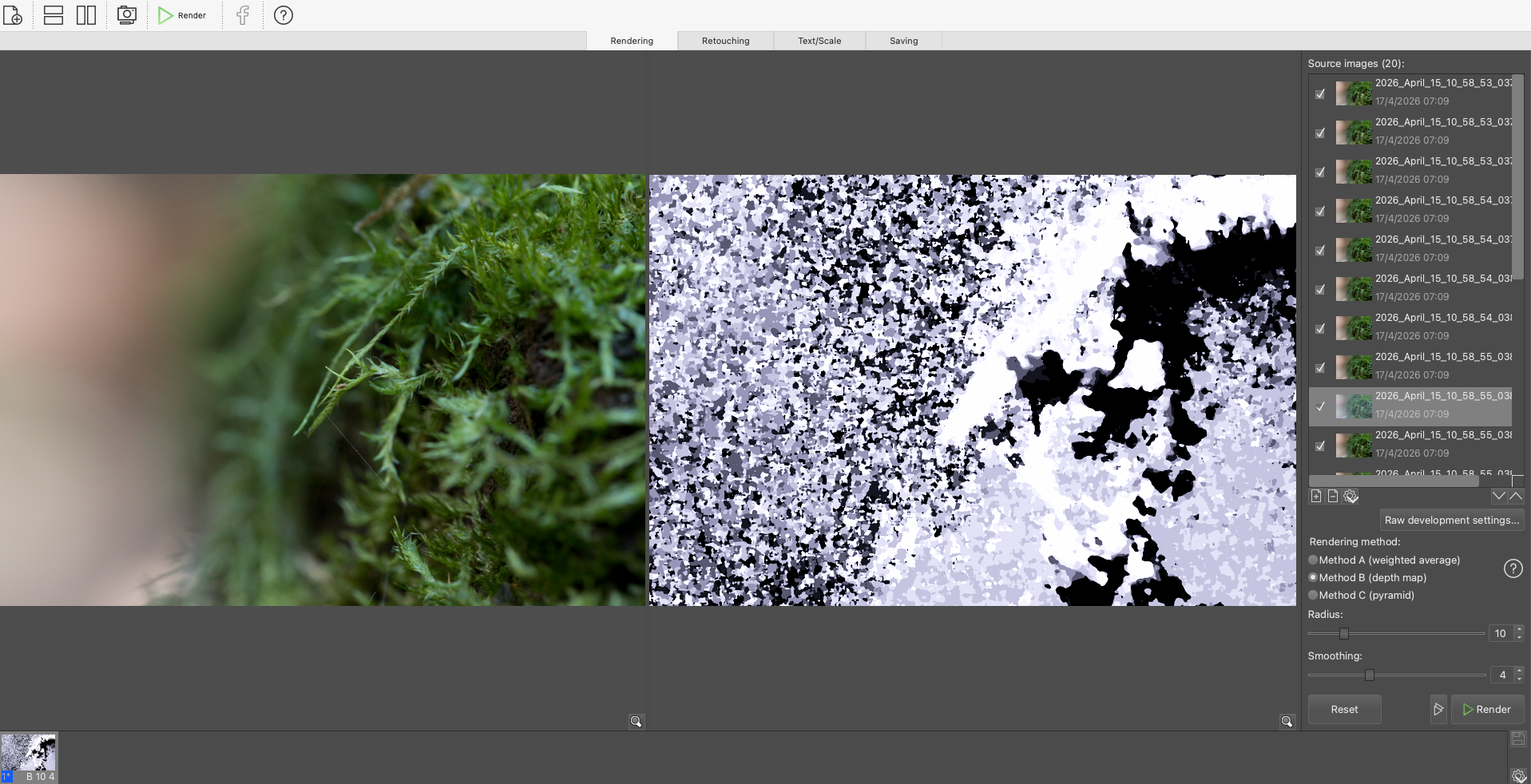Screen dimensions: 1531x784
Task: Save the rendered output using floppy disk icon
Action: pyautogui.click(x=1517, y=738)
